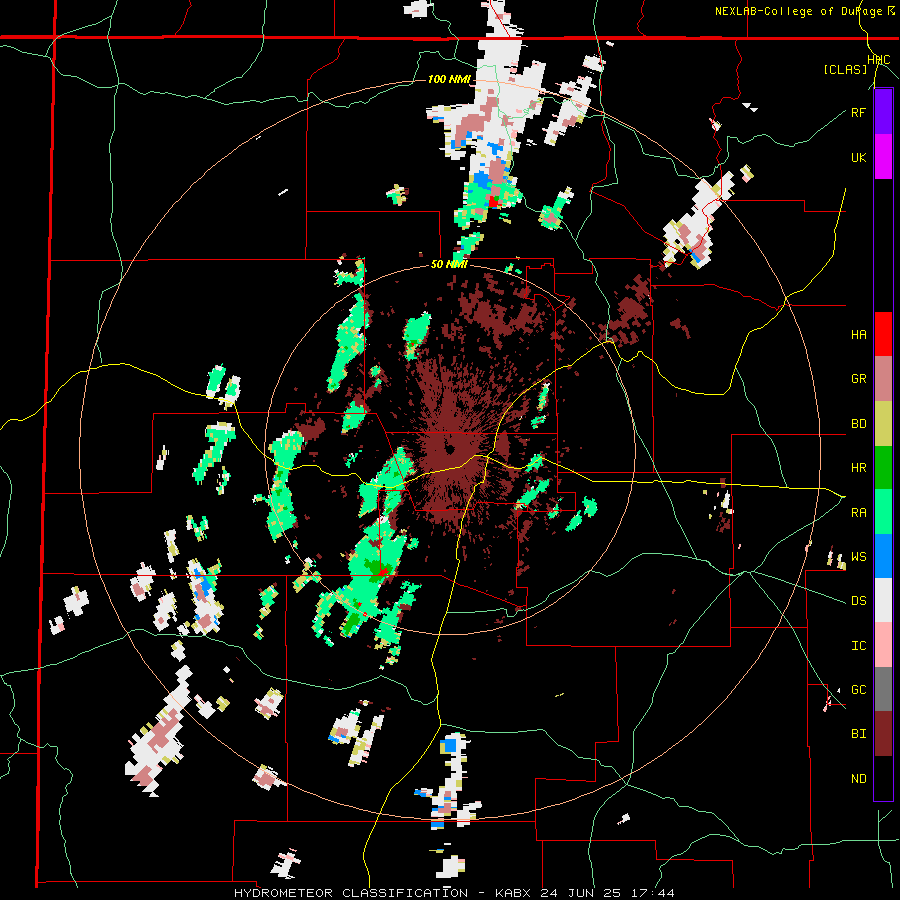Click the "GR" legend label text
Image resolution: width=900 pixels, height=900 pixels.
859,379
